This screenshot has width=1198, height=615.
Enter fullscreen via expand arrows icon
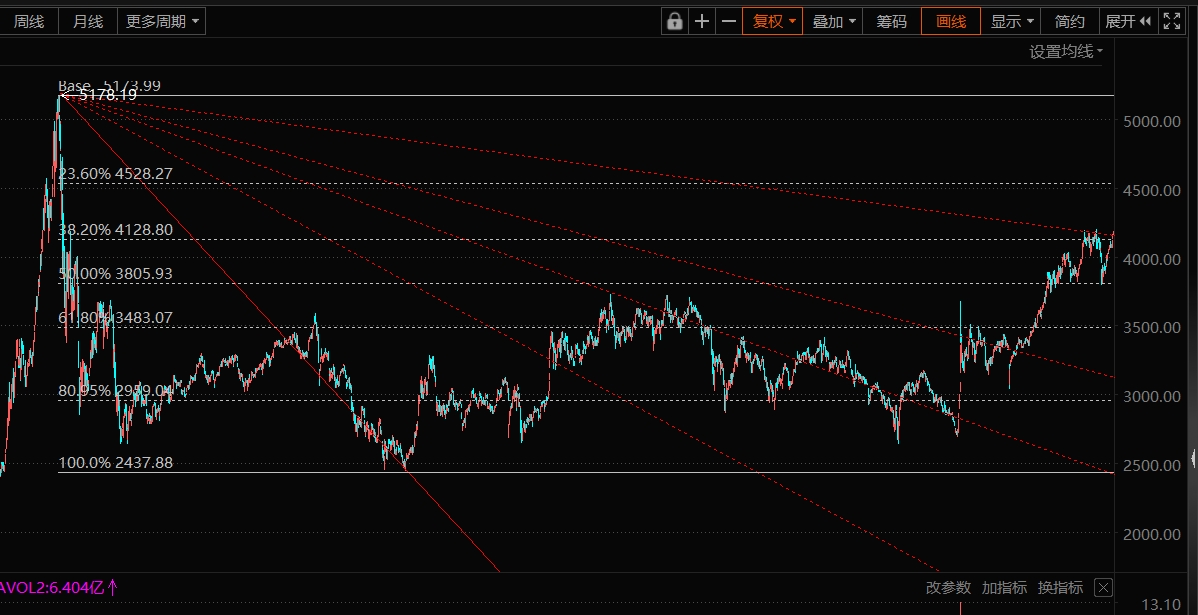pos(1172,21)
